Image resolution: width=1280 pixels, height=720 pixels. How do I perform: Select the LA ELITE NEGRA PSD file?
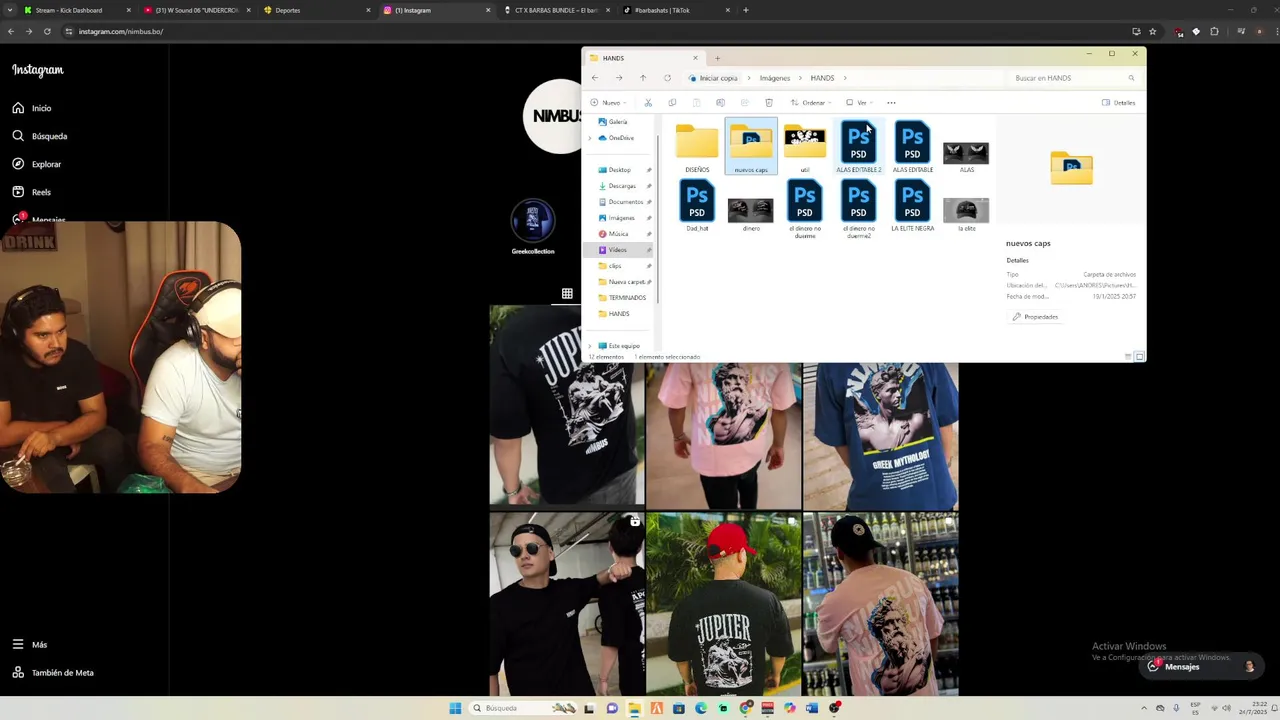pyautogui.click(x=912, y=205)
